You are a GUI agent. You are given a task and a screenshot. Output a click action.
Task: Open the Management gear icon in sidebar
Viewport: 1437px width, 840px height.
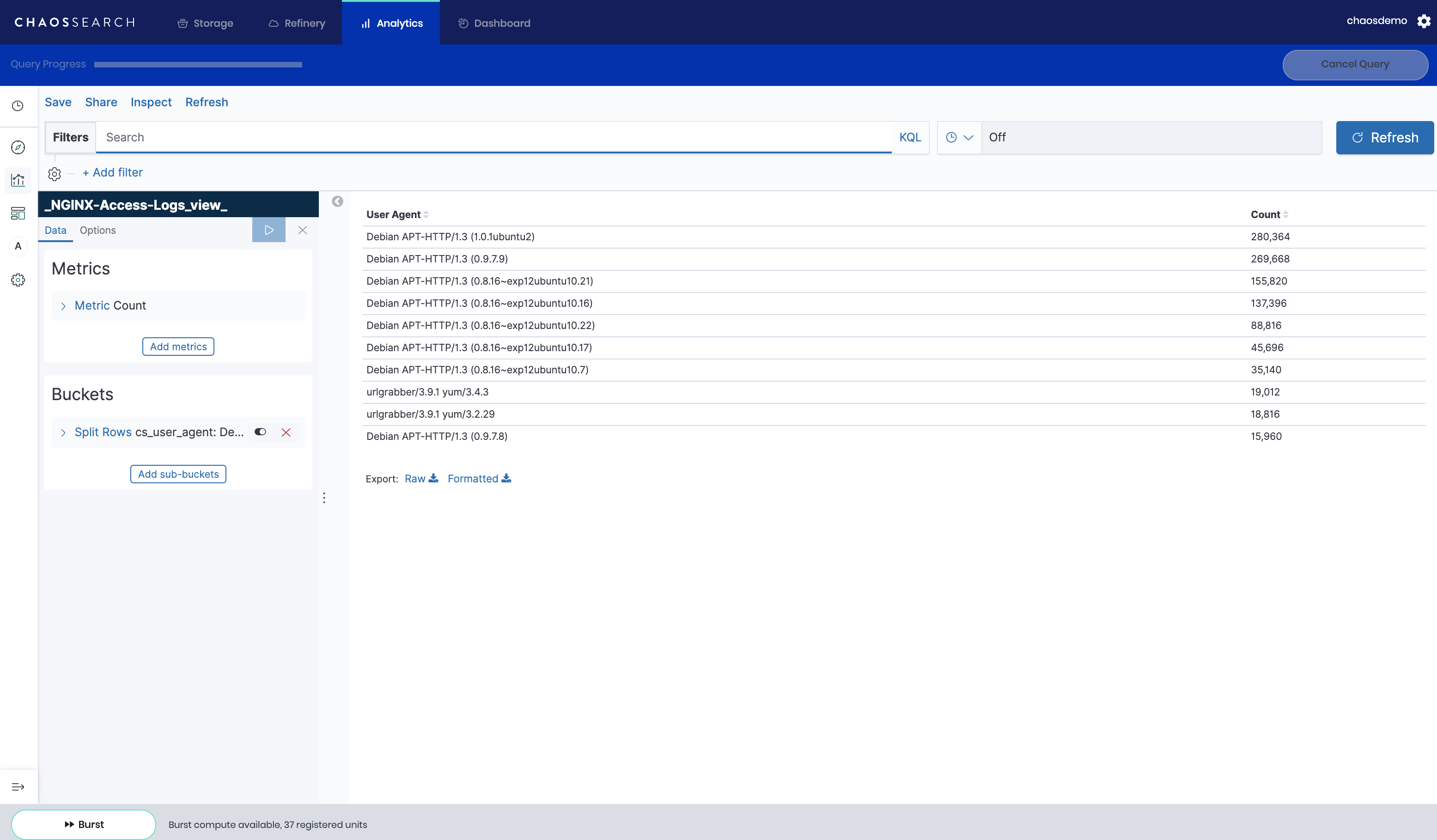(18, 280)
